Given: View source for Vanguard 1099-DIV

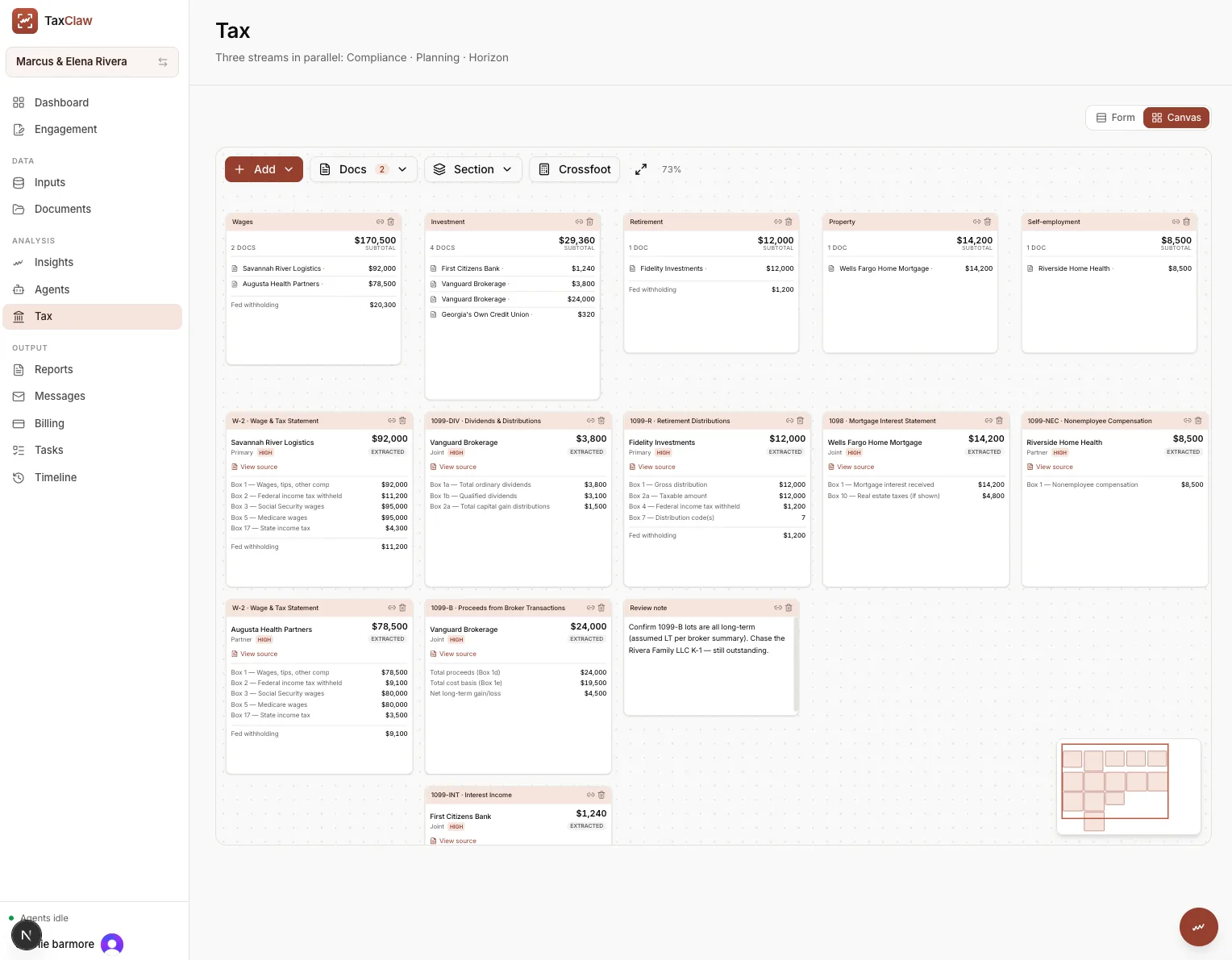Looking at the screenshot, I should pyautogui.click(x=453, y=467).
